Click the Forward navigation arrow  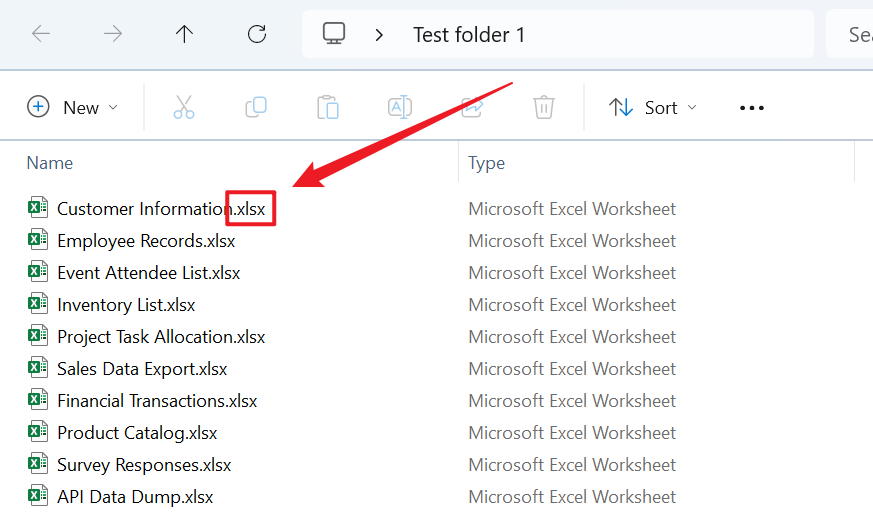point(113,34)
